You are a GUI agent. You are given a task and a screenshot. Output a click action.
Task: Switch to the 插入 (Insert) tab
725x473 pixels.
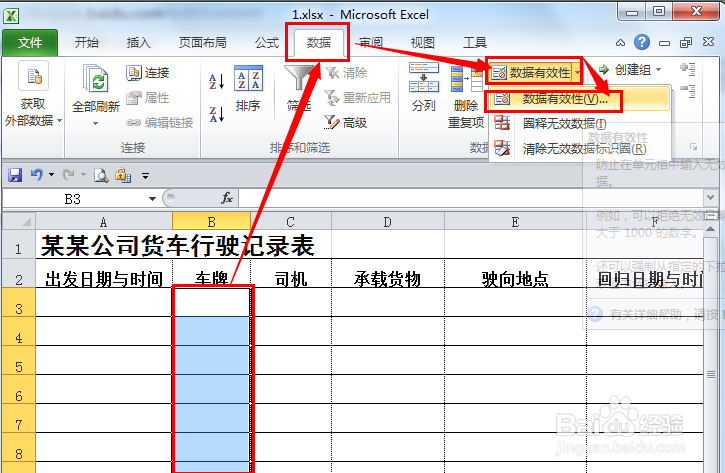138,43
